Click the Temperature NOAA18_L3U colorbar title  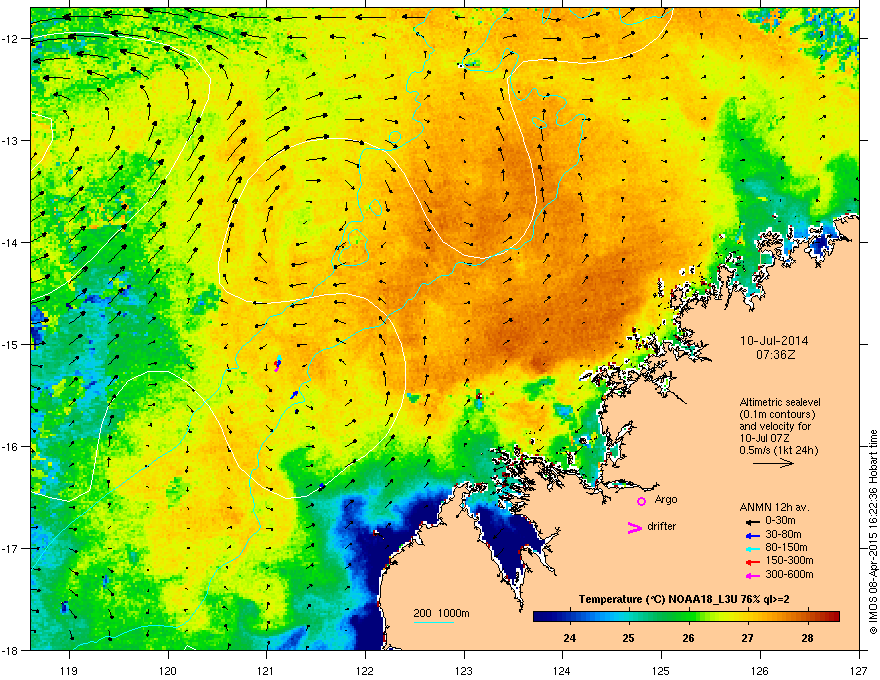684,599
